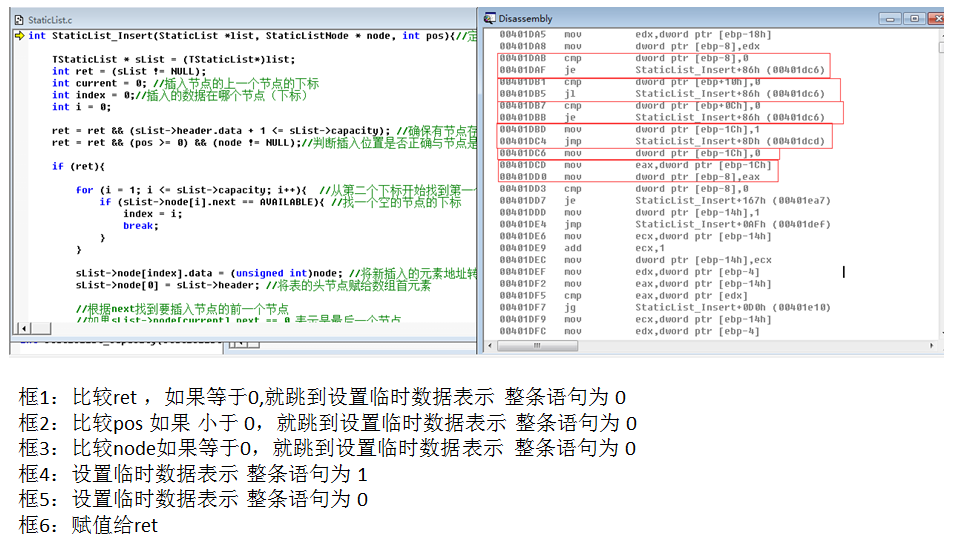This screenshot has height=550, width=961.
Task: Click the right arrow of the Disassembly horizontal scrollbar
Action: tap(932, 346)
